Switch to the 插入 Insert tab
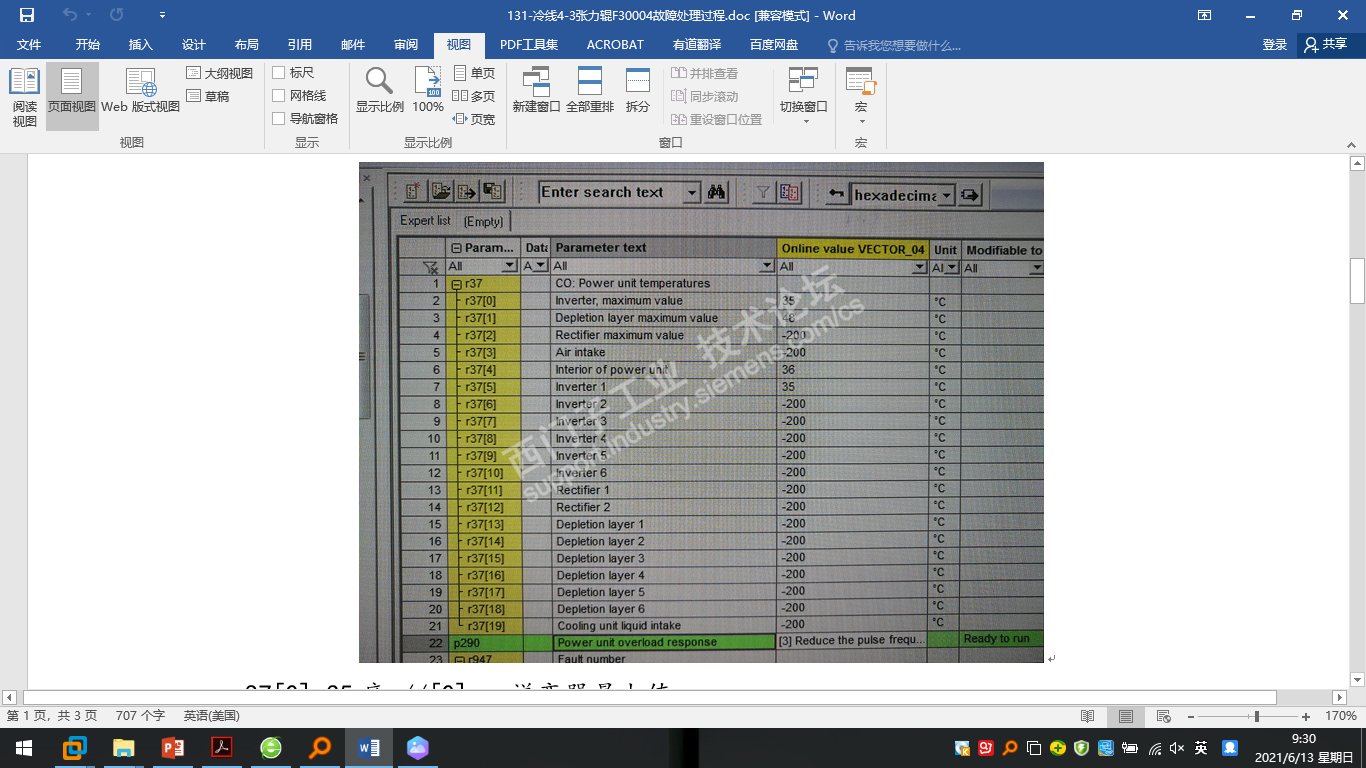The image size is (1366, 768). [141, 45]
